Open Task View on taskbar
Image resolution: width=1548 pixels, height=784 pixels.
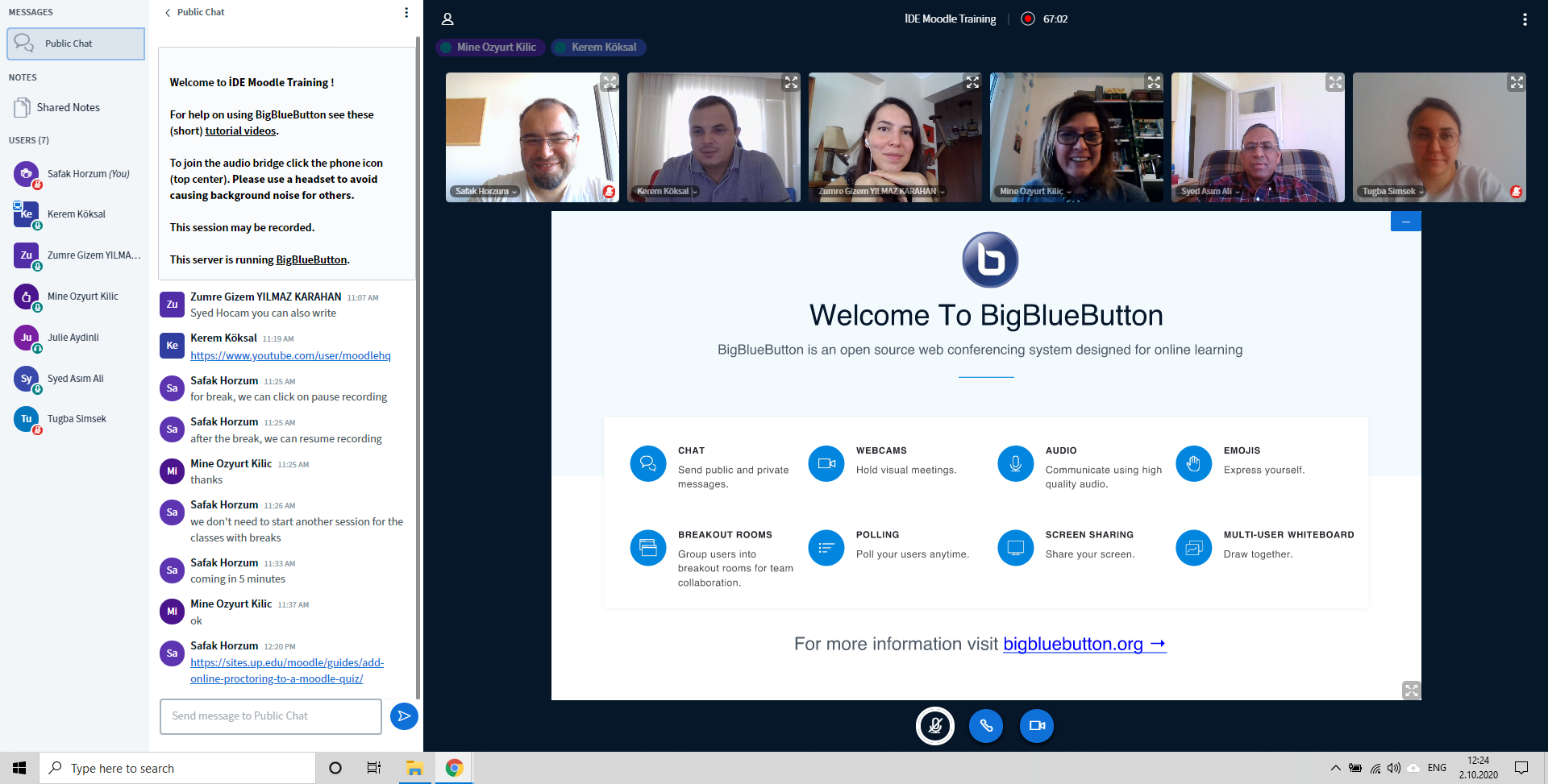click(x=374, y=768)
